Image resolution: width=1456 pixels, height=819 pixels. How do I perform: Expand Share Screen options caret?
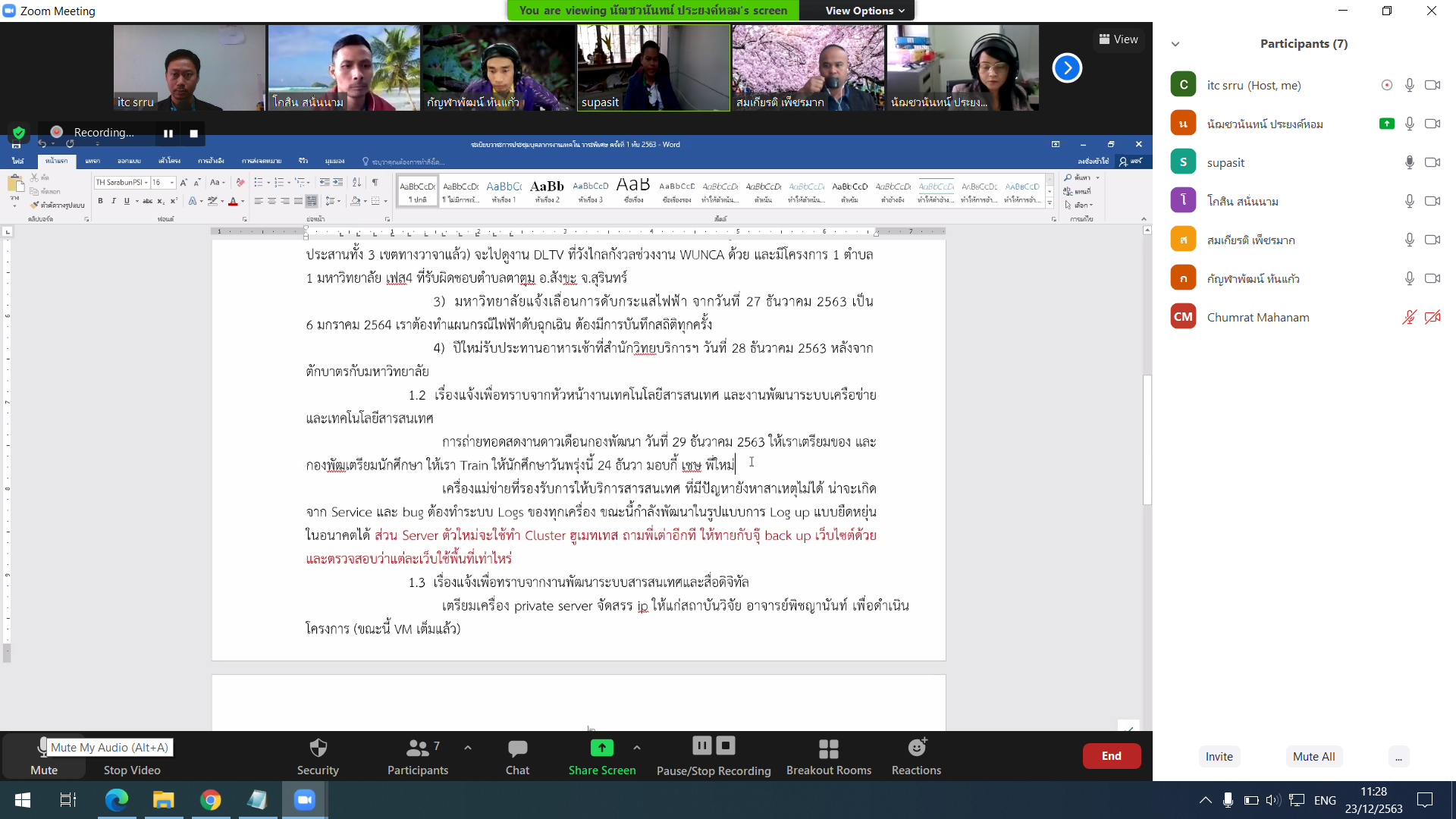(637, 748)
